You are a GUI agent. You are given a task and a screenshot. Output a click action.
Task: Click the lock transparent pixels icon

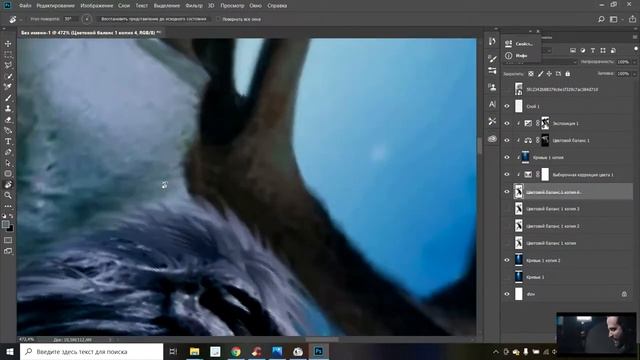coord(531,74)
